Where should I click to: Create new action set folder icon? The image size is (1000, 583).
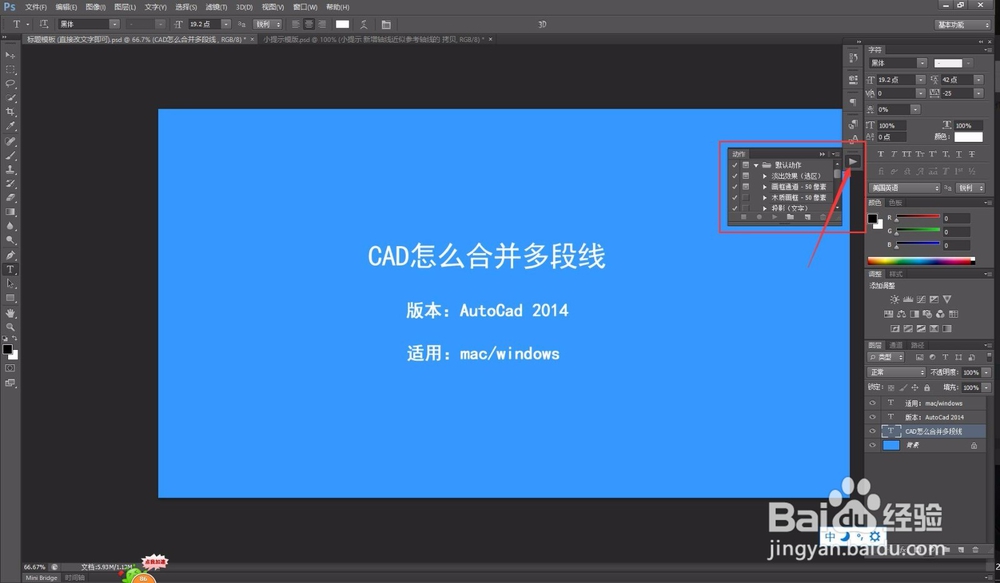pyautogui.click(x=790, y=218)
